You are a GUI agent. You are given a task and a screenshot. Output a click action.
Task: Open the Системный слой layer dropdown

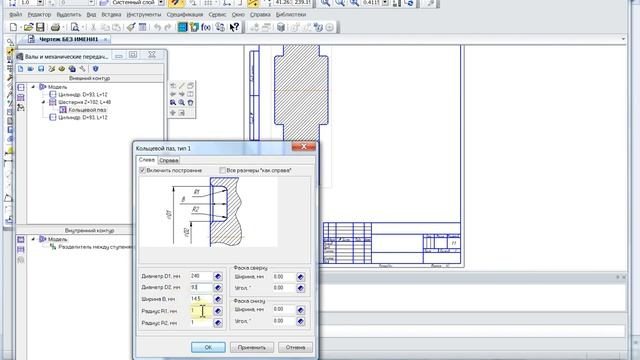point(161,3)
